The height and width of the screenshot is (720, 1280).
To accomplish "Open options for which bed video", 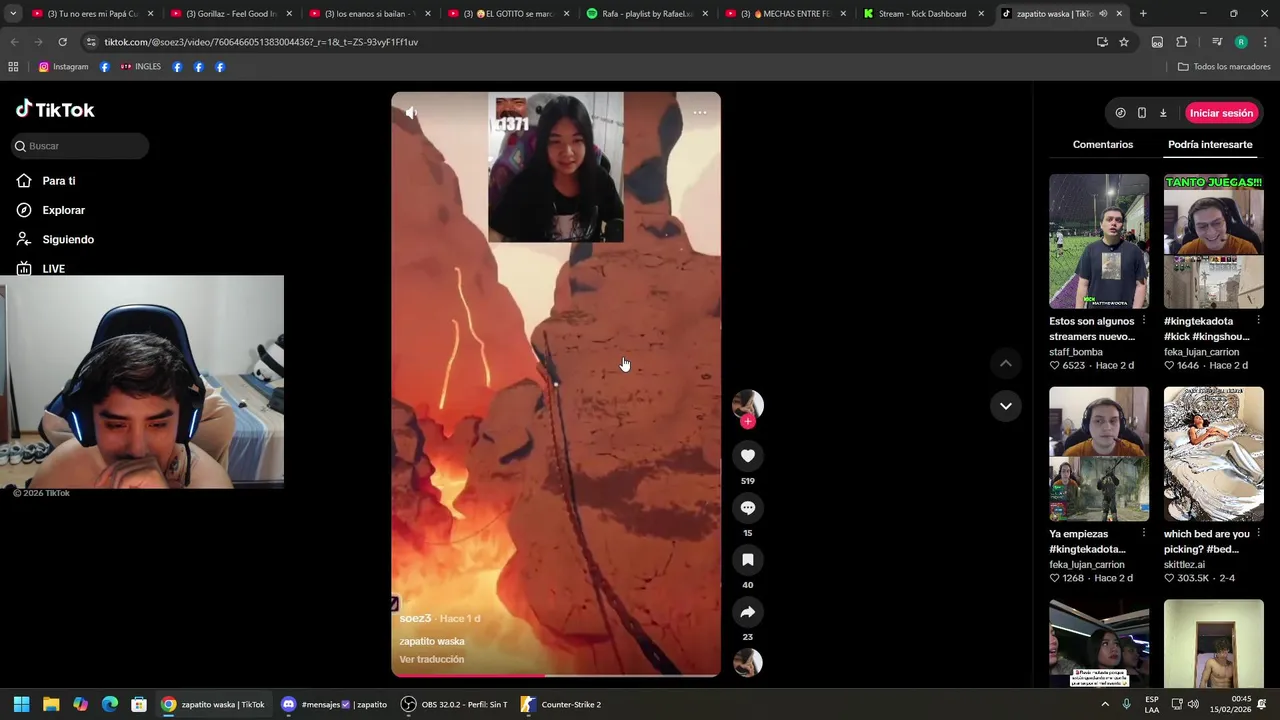I will pyautogui.click(x=1258, y=534).
